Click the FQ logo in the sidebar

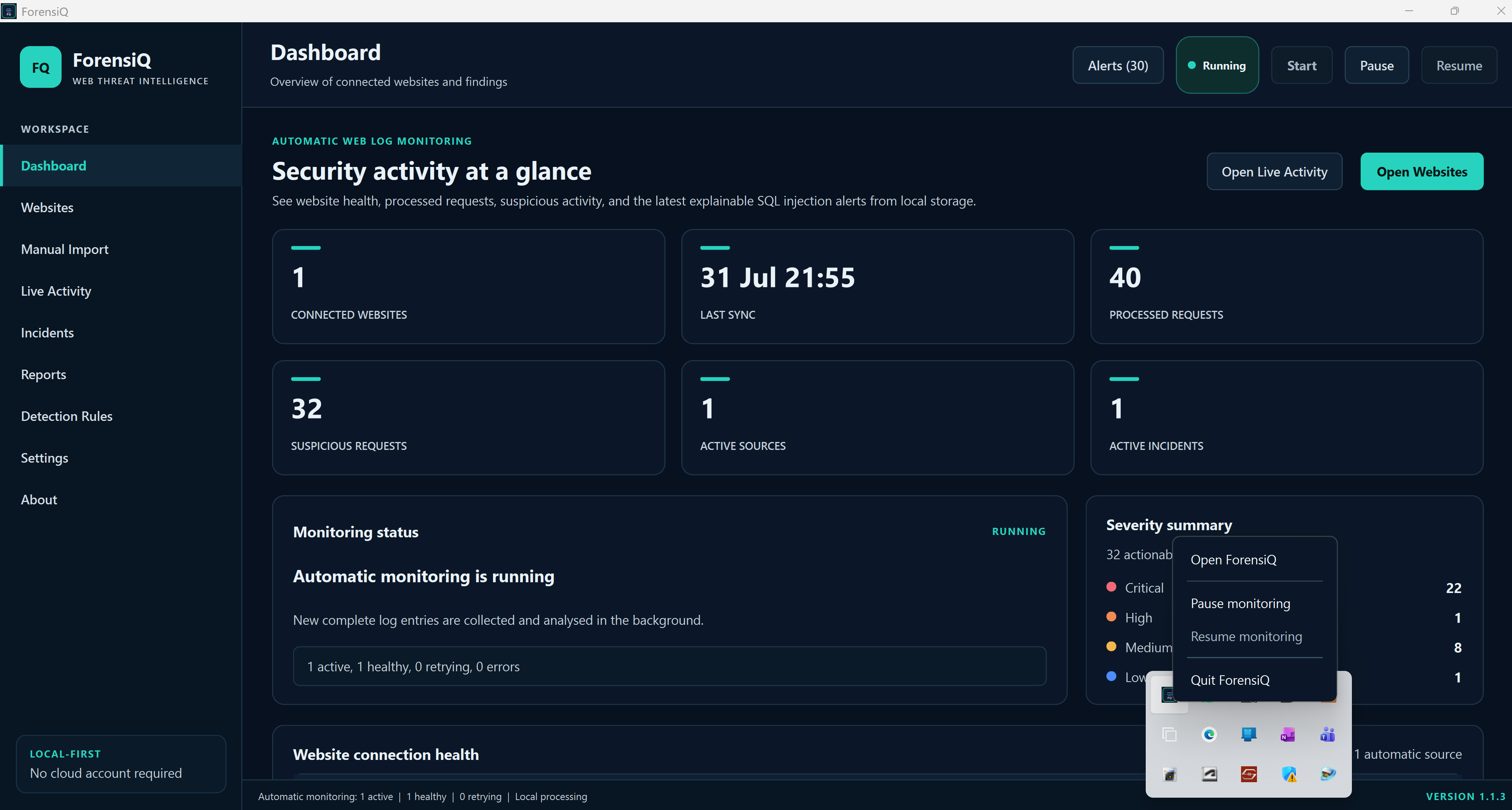click(41, 67)
